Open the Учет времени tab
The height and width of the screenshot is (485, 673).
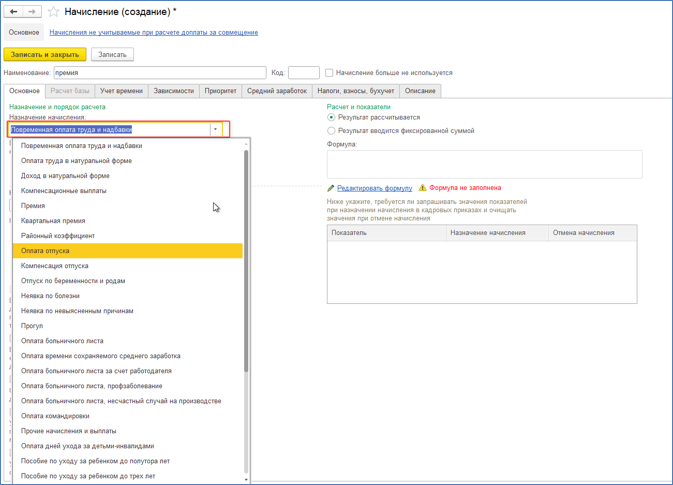(x=121, y=91)
